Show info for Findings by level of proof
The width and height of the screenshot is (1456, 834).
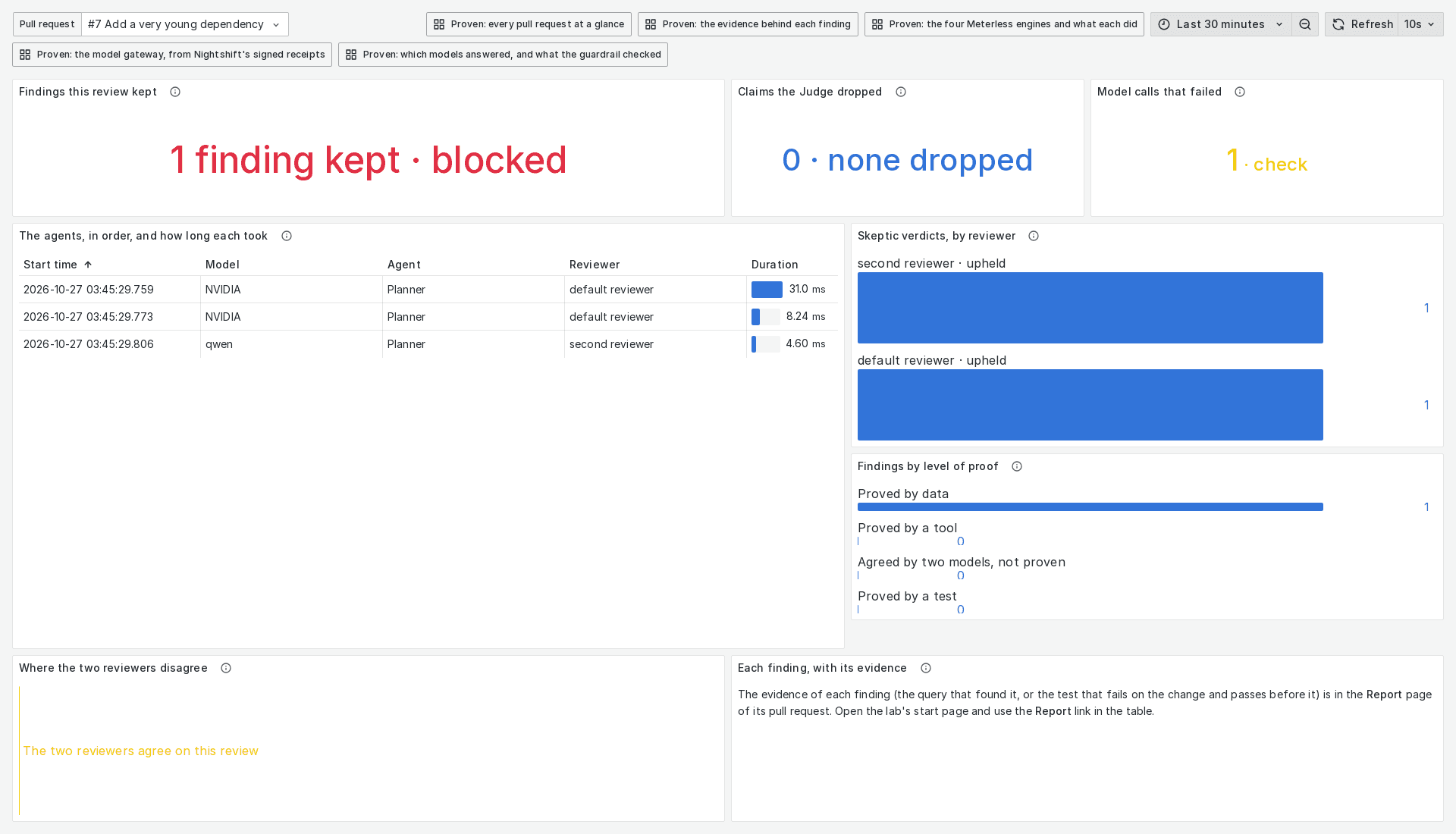point(1017,466)
